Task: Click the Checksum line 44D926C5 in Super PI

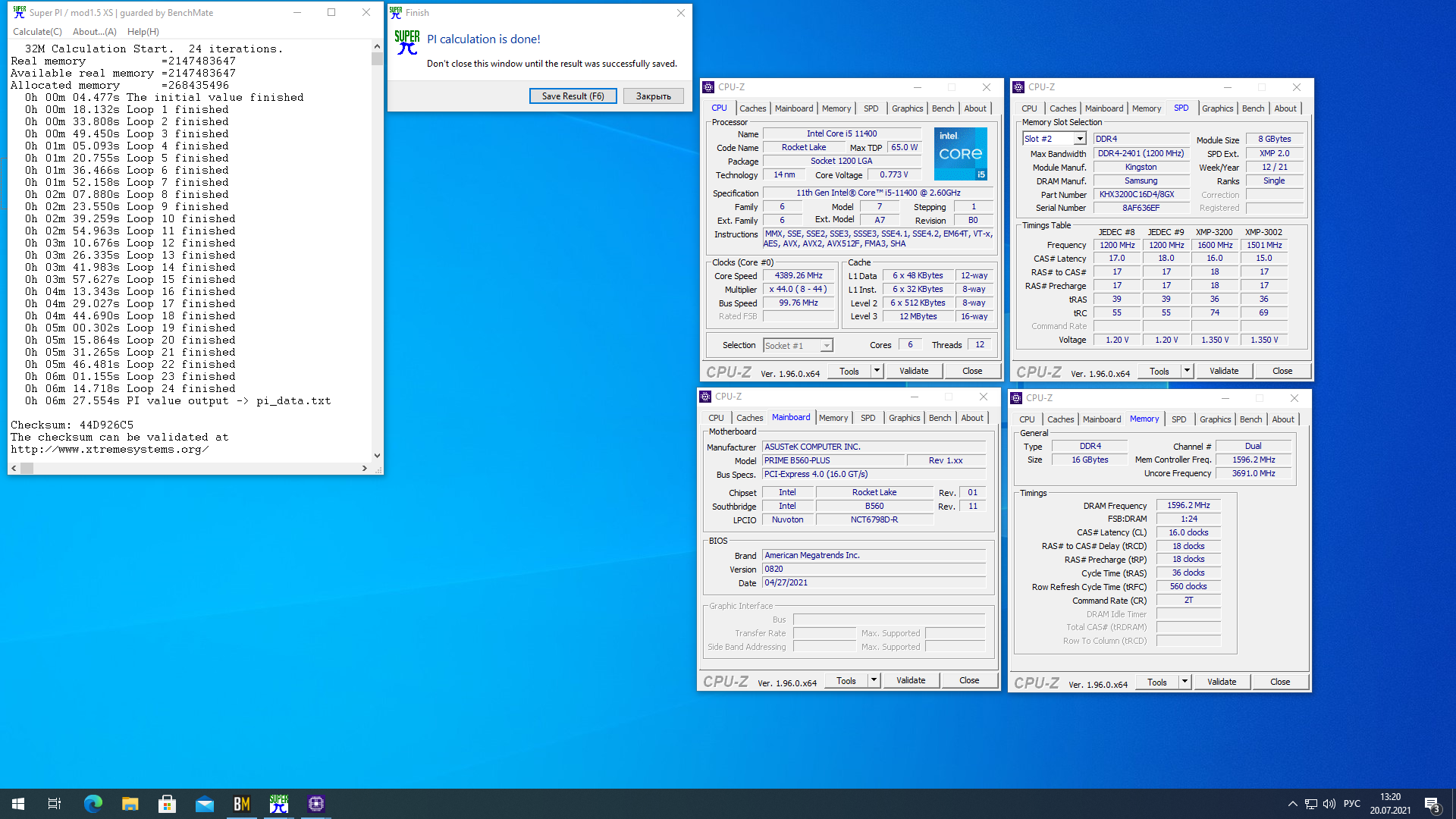Action: 72,425
